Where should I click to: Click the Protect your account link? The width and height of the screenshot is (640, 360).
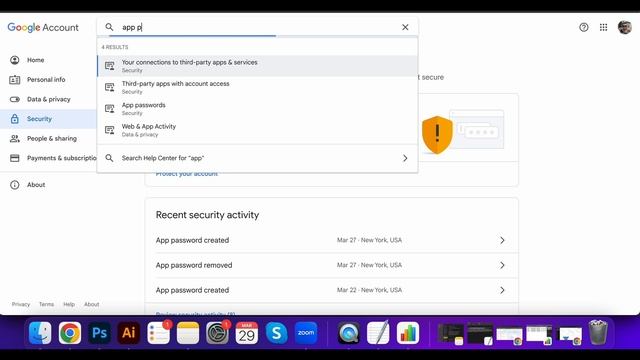point(187,174)
